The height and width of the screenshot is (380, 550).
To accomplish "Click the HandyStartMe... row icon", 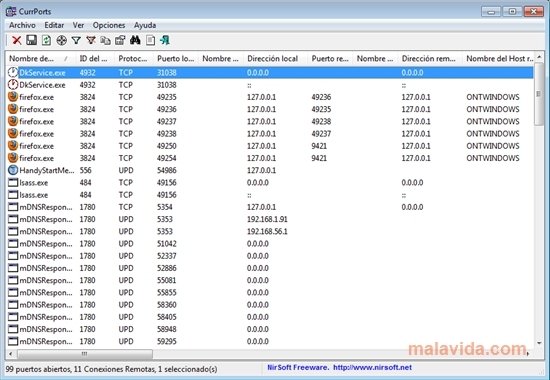I will coord(13,170).
